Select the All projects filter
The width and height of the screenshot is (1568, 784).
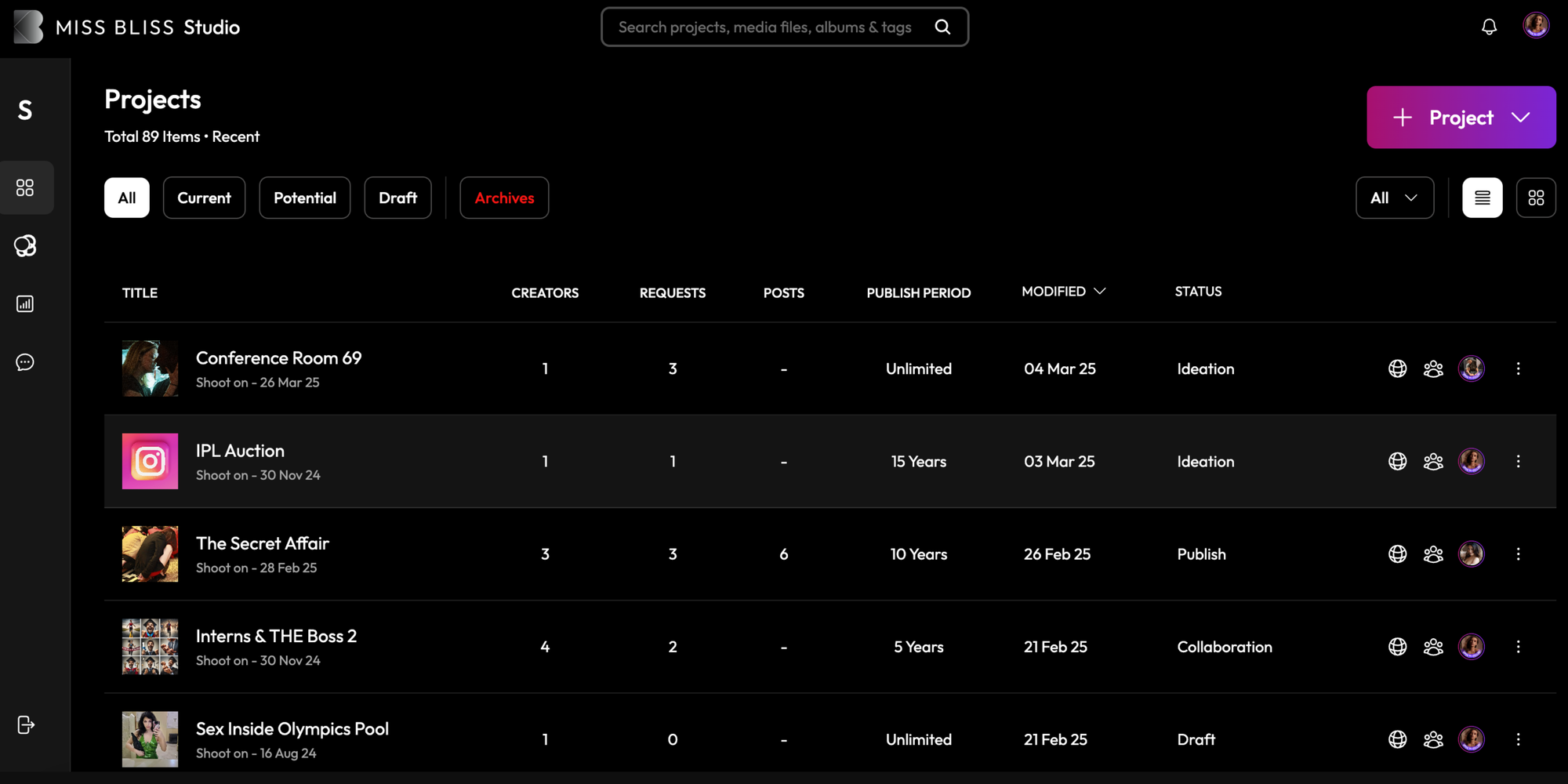click(x=127, y=198)
